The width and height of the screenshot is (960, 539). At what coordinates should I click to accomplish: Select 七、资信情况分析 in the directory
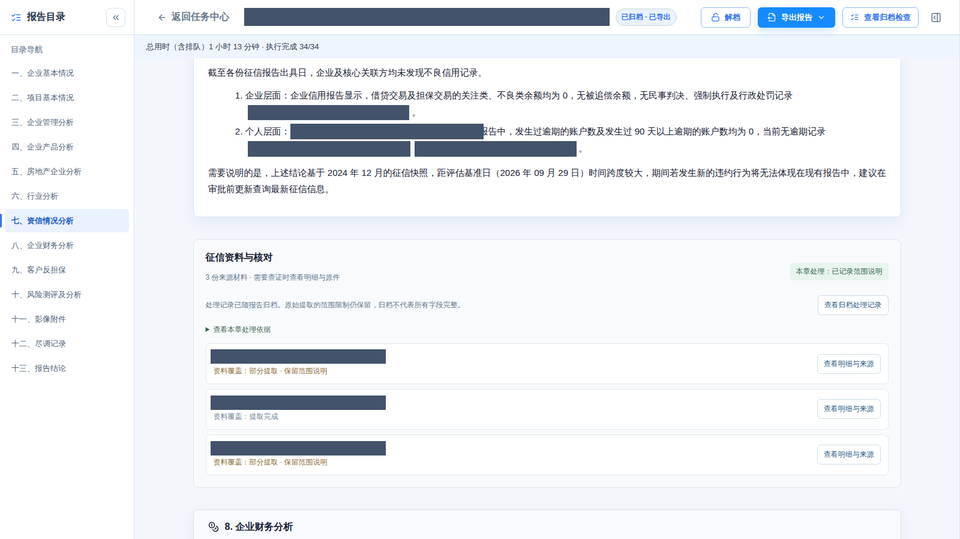[x=67, y=220]
